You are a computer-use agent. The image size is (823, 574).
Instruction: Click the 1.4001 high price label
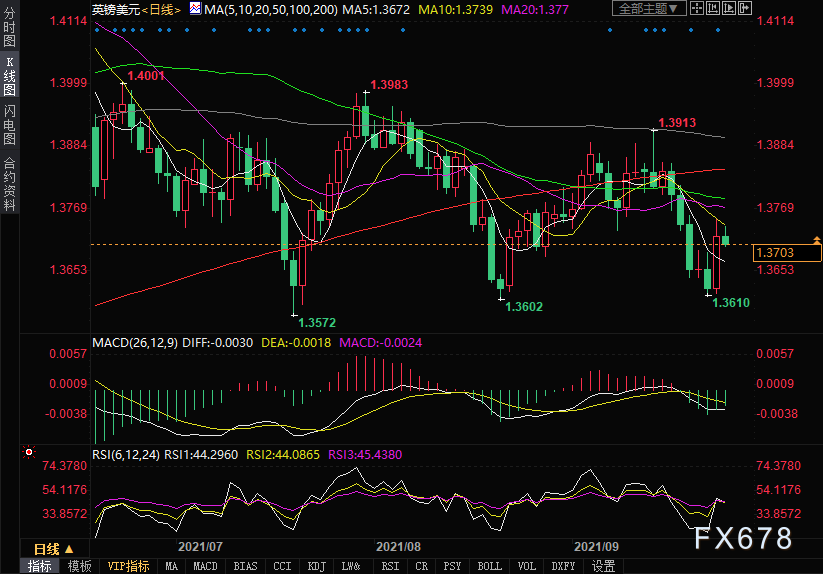(x=146, y=76)
